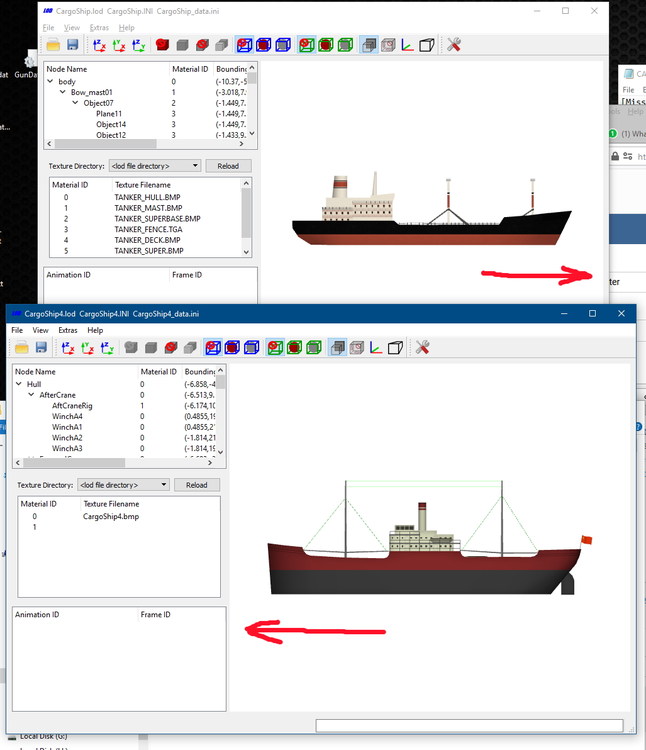Open the Texture Directory dropdown in CargoShip4
Viewport: 646px width, 750px height.
[x=123, y=485]
